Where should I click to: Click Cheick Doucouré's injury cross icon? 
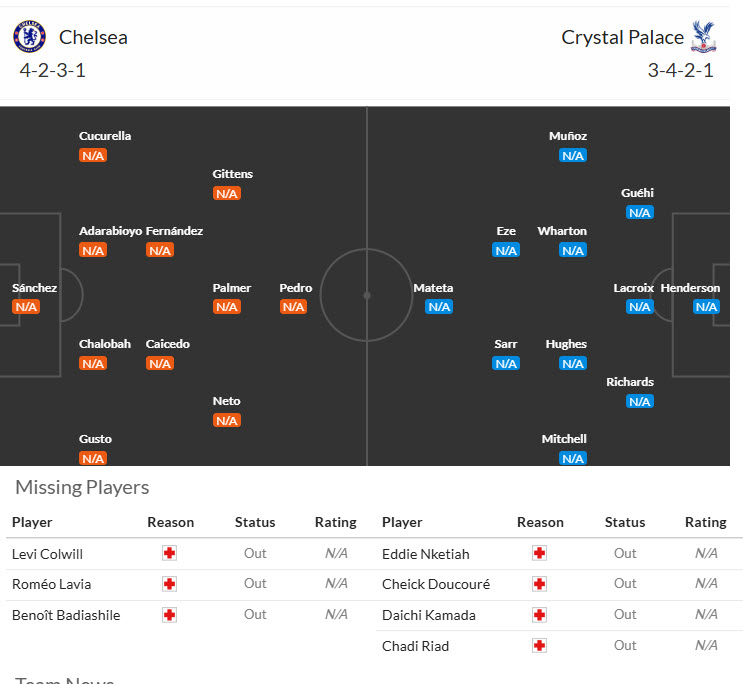(x=539, y=584)
